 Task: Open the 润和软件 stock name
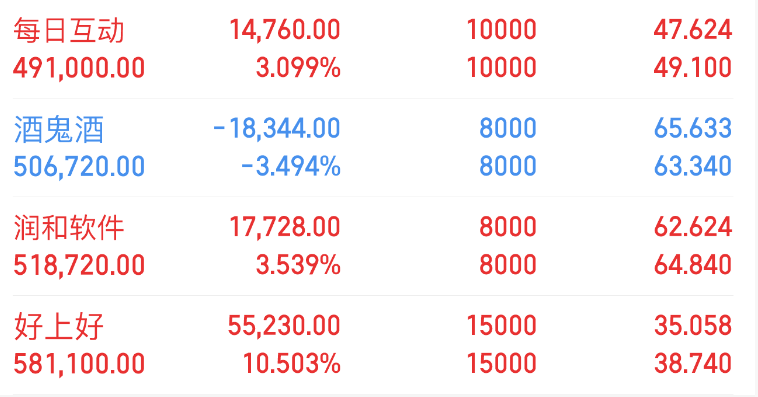pos(69,228)
